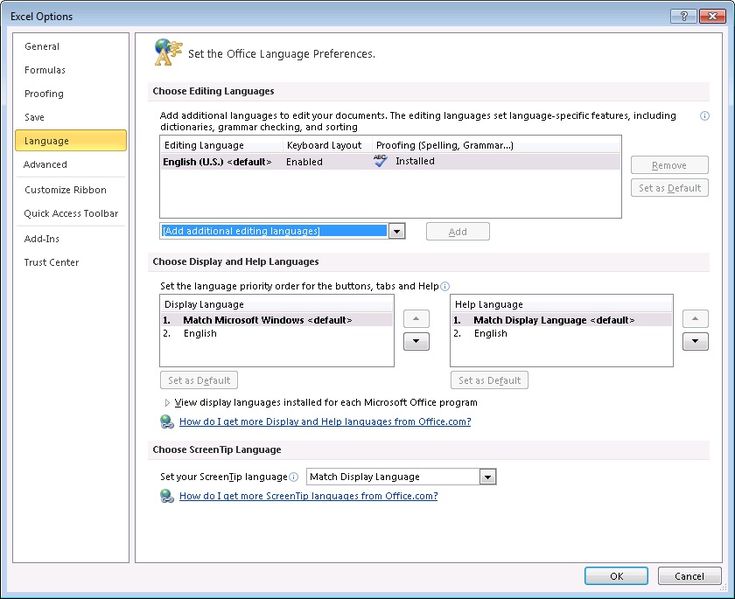
Task: Dismiss the dialog with Cancel
Action: 689,576
